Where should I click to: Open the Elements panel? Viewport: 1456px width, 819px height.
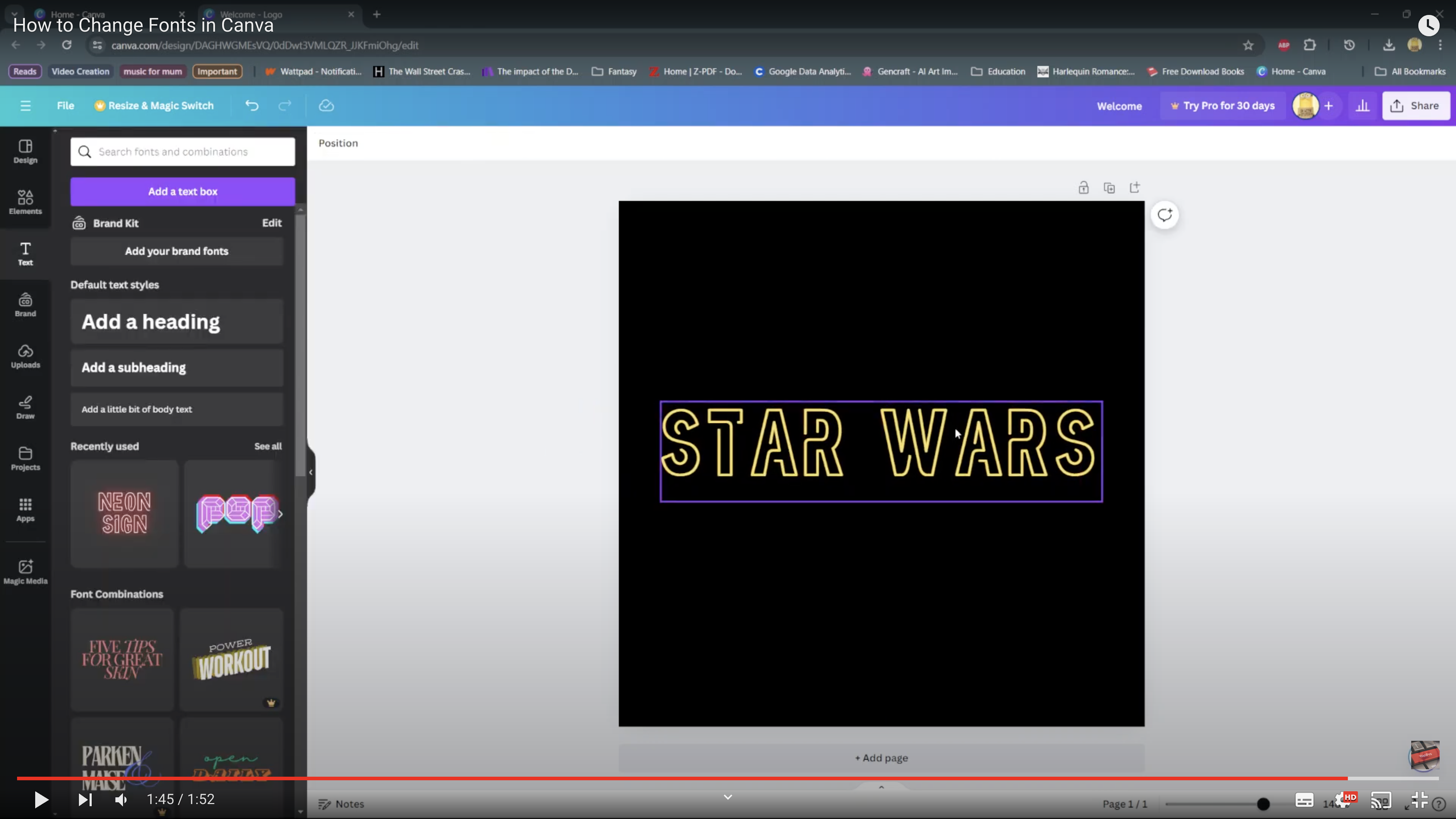click(x=26, y=202)
